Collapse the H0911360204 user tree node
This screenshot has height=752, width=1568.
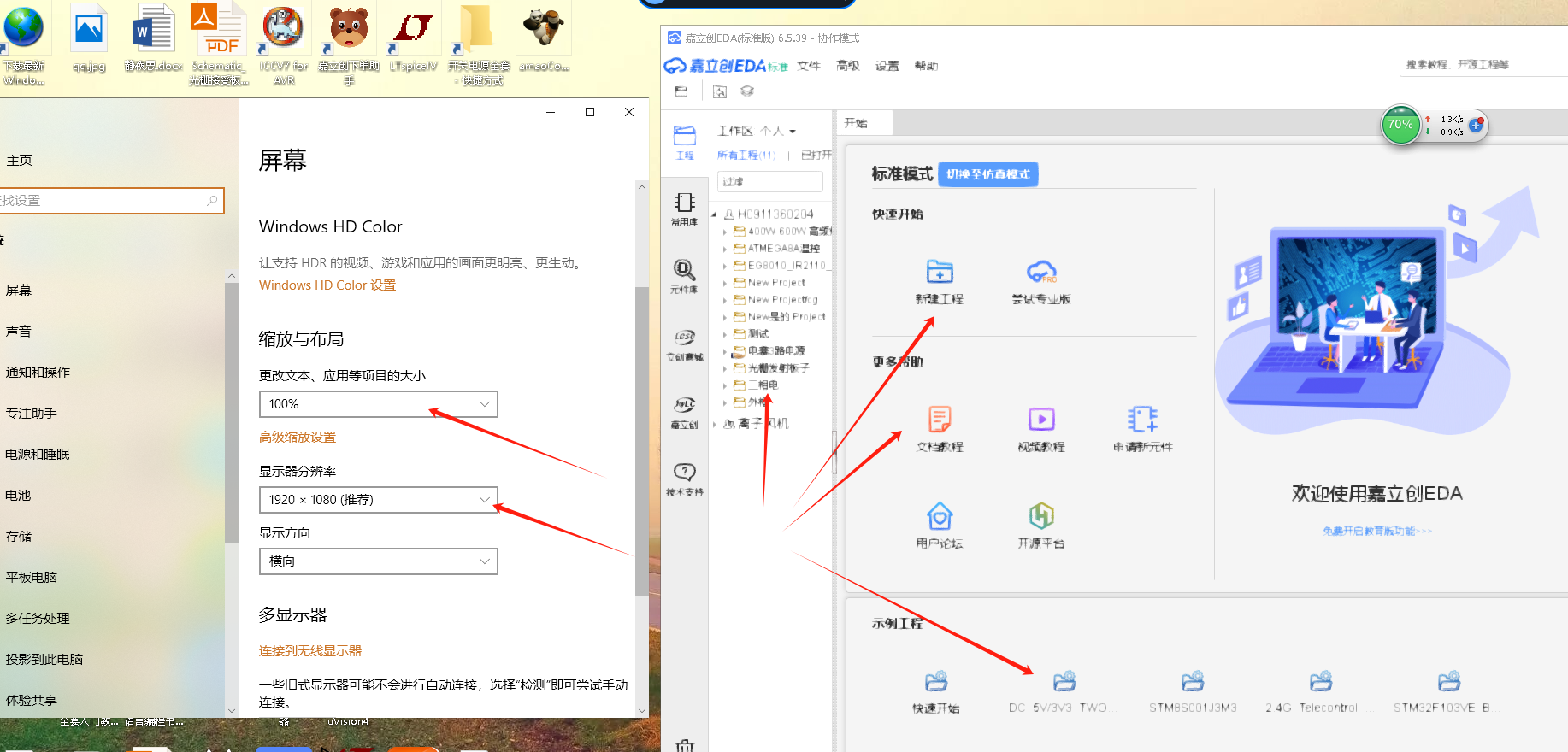click(714, 214)
